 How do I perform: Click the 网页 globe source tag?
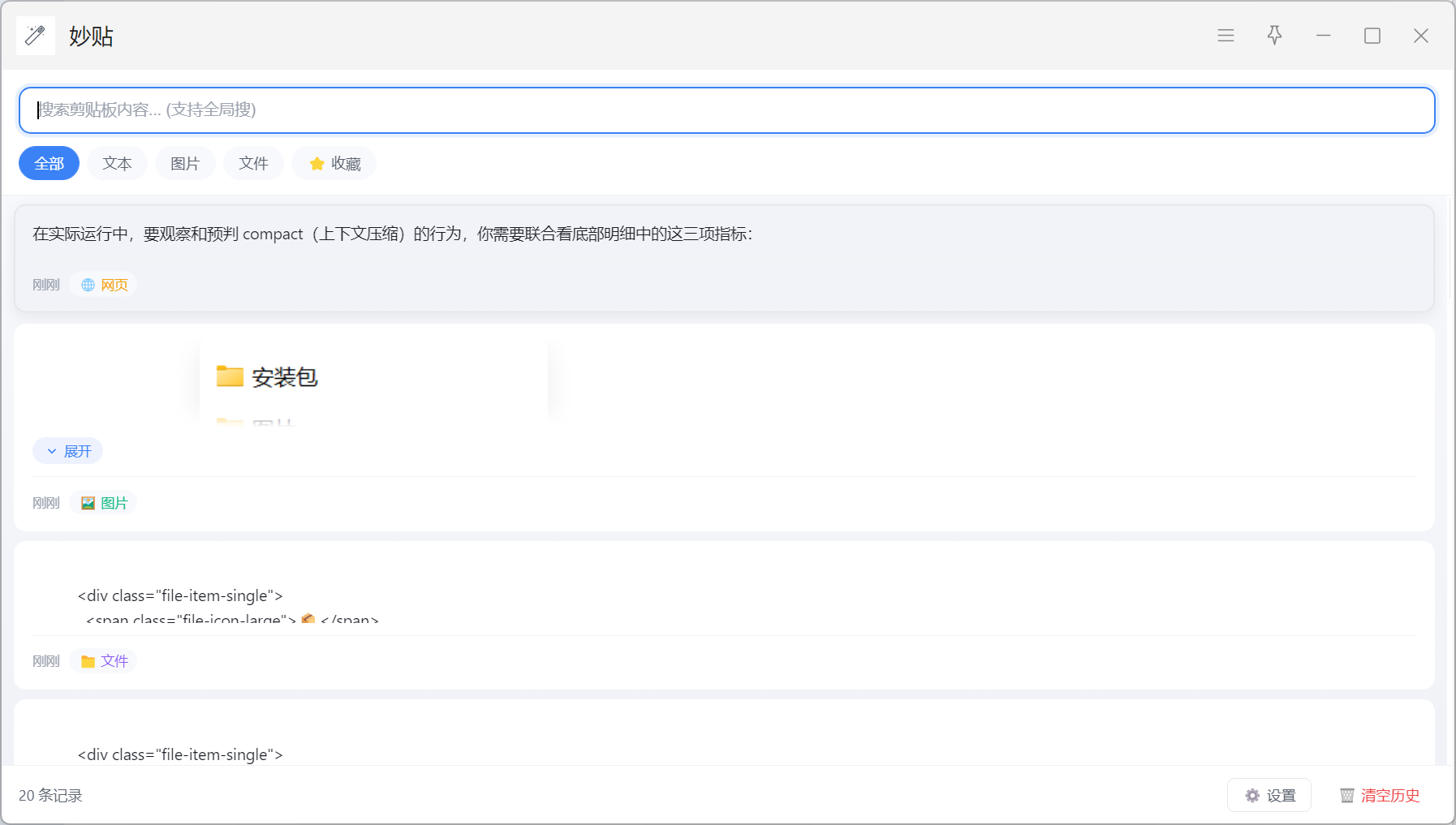tap(104, 285)
